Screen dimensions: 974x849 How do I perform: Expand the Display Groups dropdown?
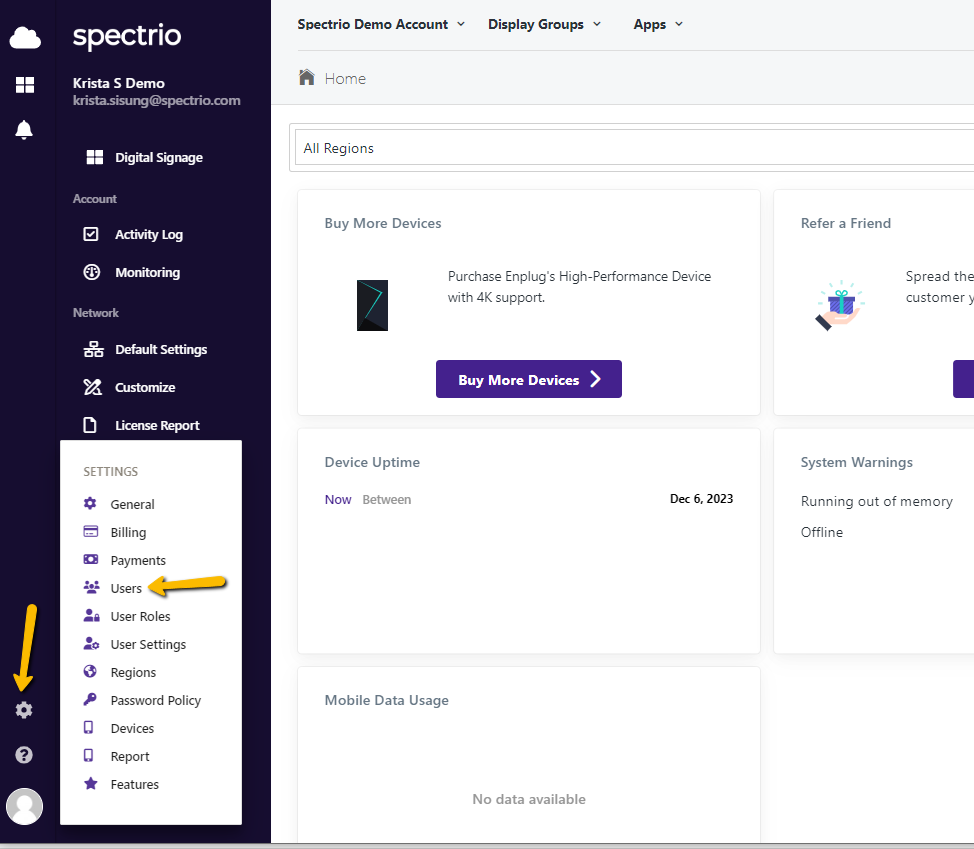click(x=544, y=24)
